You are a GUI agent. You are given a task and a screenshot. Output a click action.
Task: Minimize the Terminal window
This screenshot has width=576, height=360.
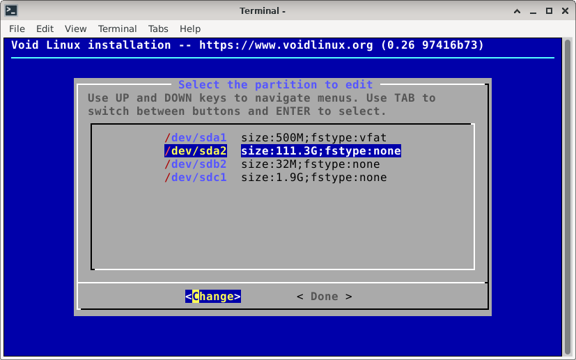pyautogui.click(x=533, y=11)
